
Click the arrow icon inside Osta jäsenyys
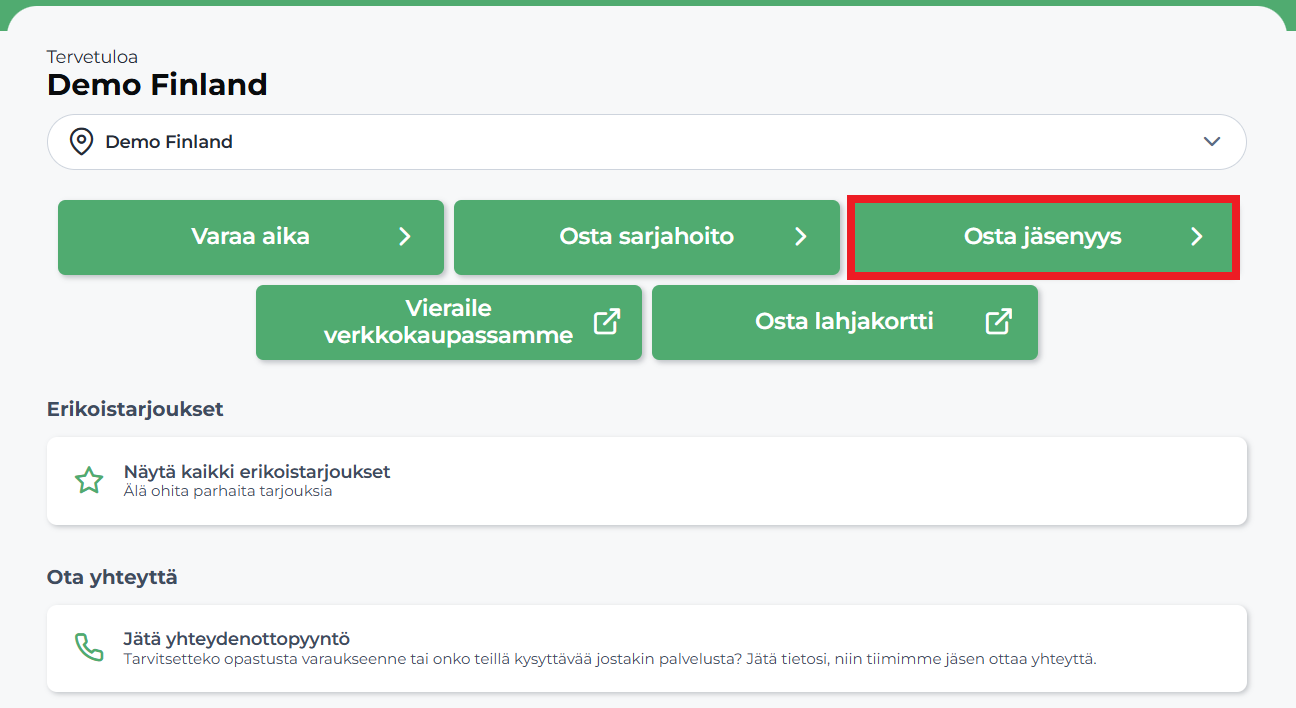(x=1197, y=237)
